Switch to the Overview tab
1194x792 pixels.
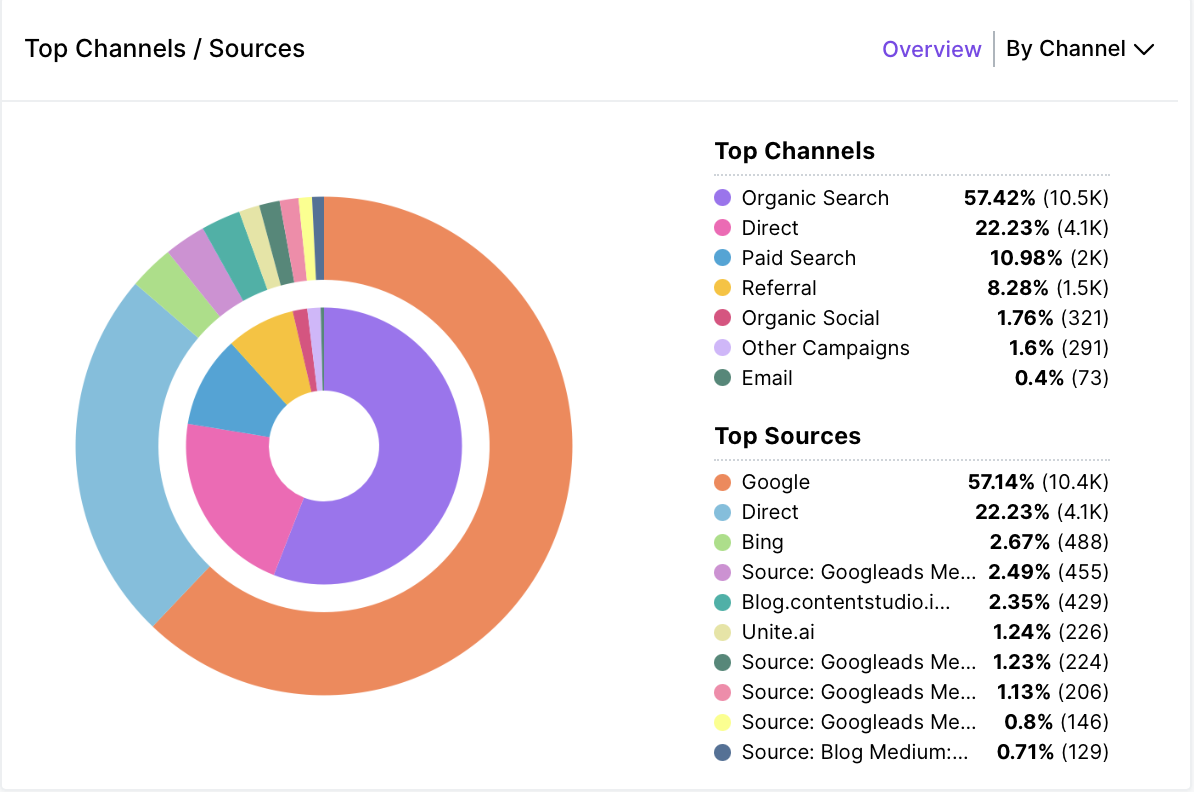(x=931, y=48)
